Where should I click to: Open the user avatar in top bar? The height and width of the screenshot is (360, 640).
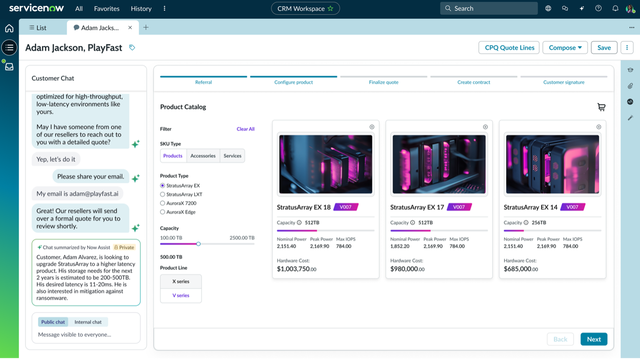click(x=630, y=9)
